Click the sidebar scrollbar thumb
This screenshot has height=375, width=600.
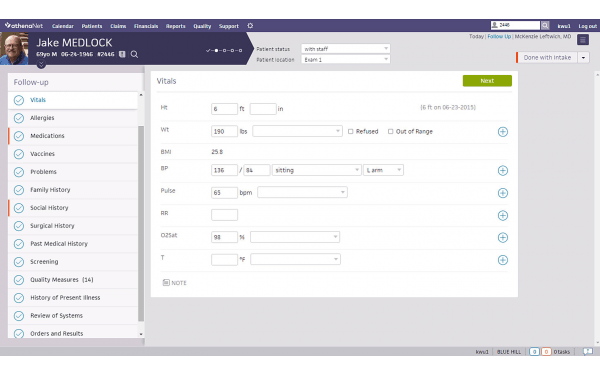coord(141,223)
